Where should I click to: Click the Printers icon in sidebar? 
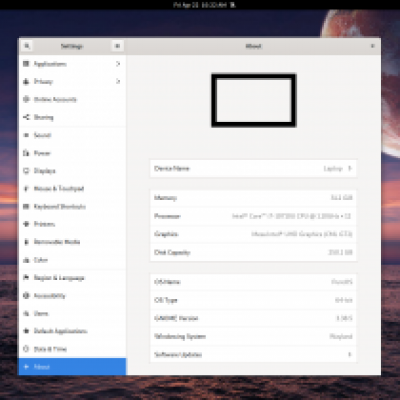pyautogui.click(x=26, y=224)
